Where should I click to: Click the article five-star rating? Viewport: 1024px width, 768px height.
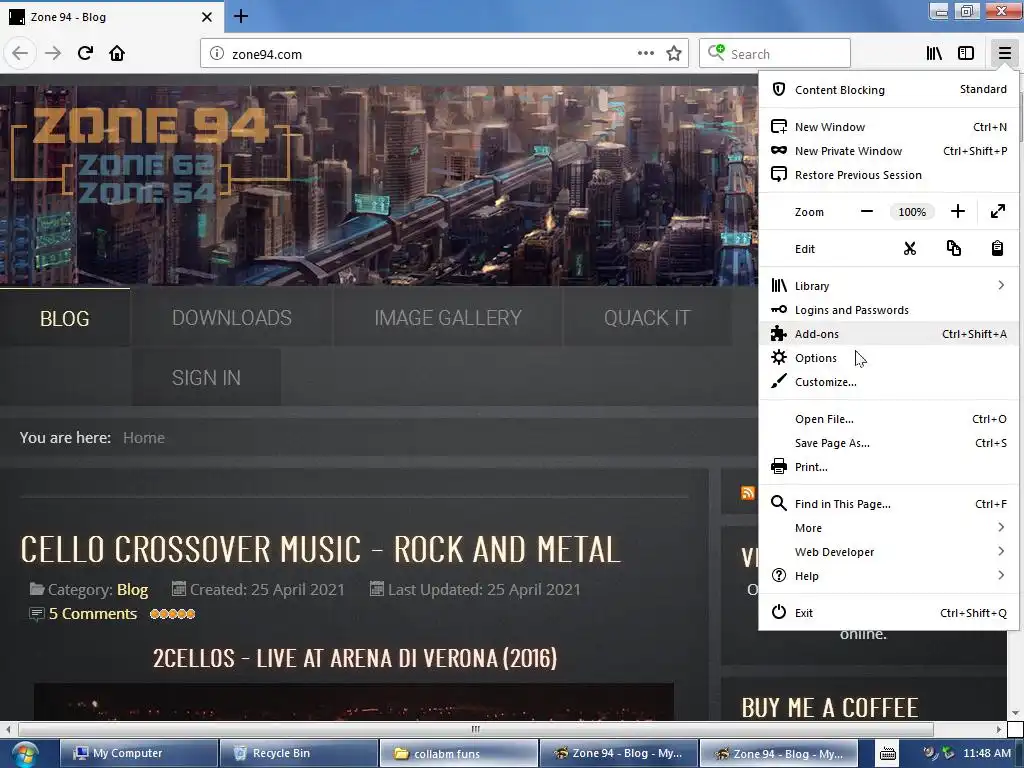coord(172,614)
